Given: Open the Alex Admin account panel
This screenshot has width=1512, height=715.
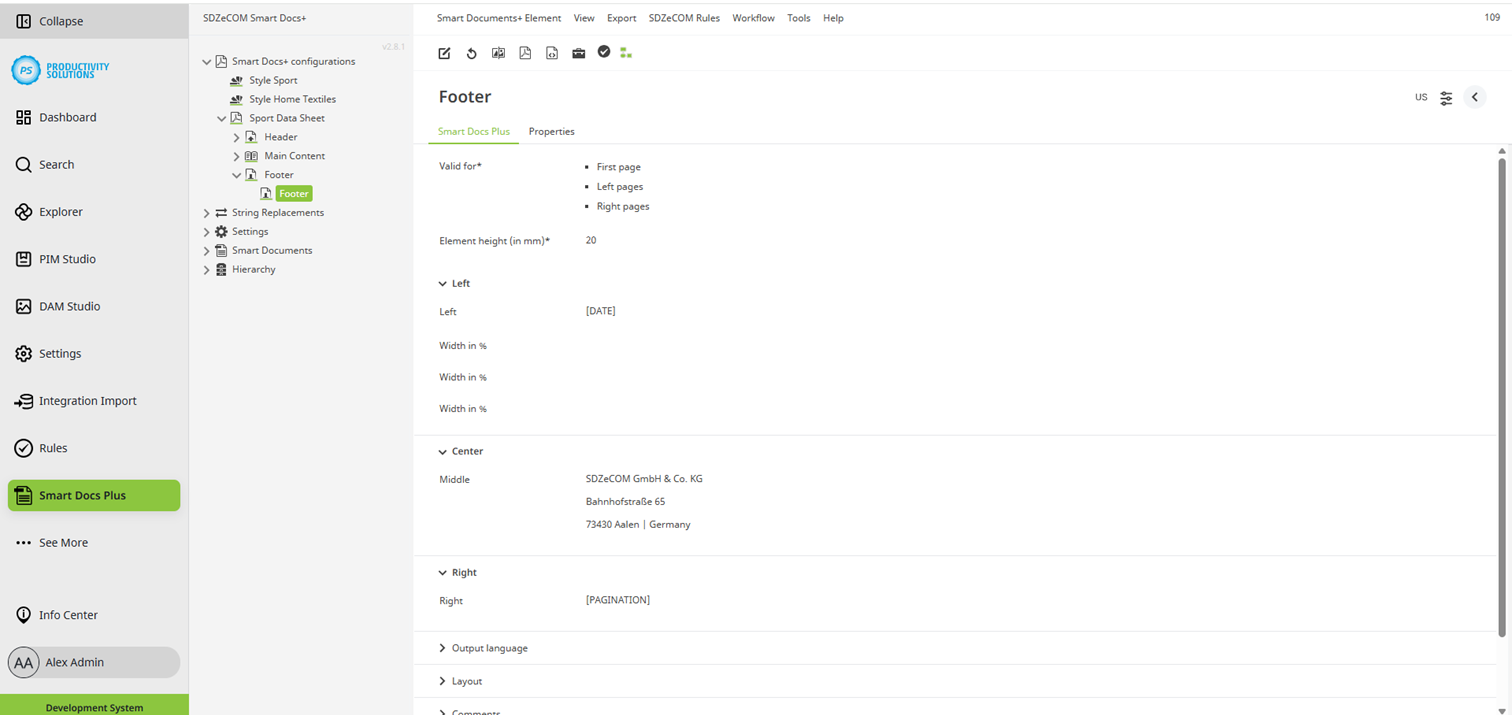Looking at the screenshot, I should pos(76,662).
